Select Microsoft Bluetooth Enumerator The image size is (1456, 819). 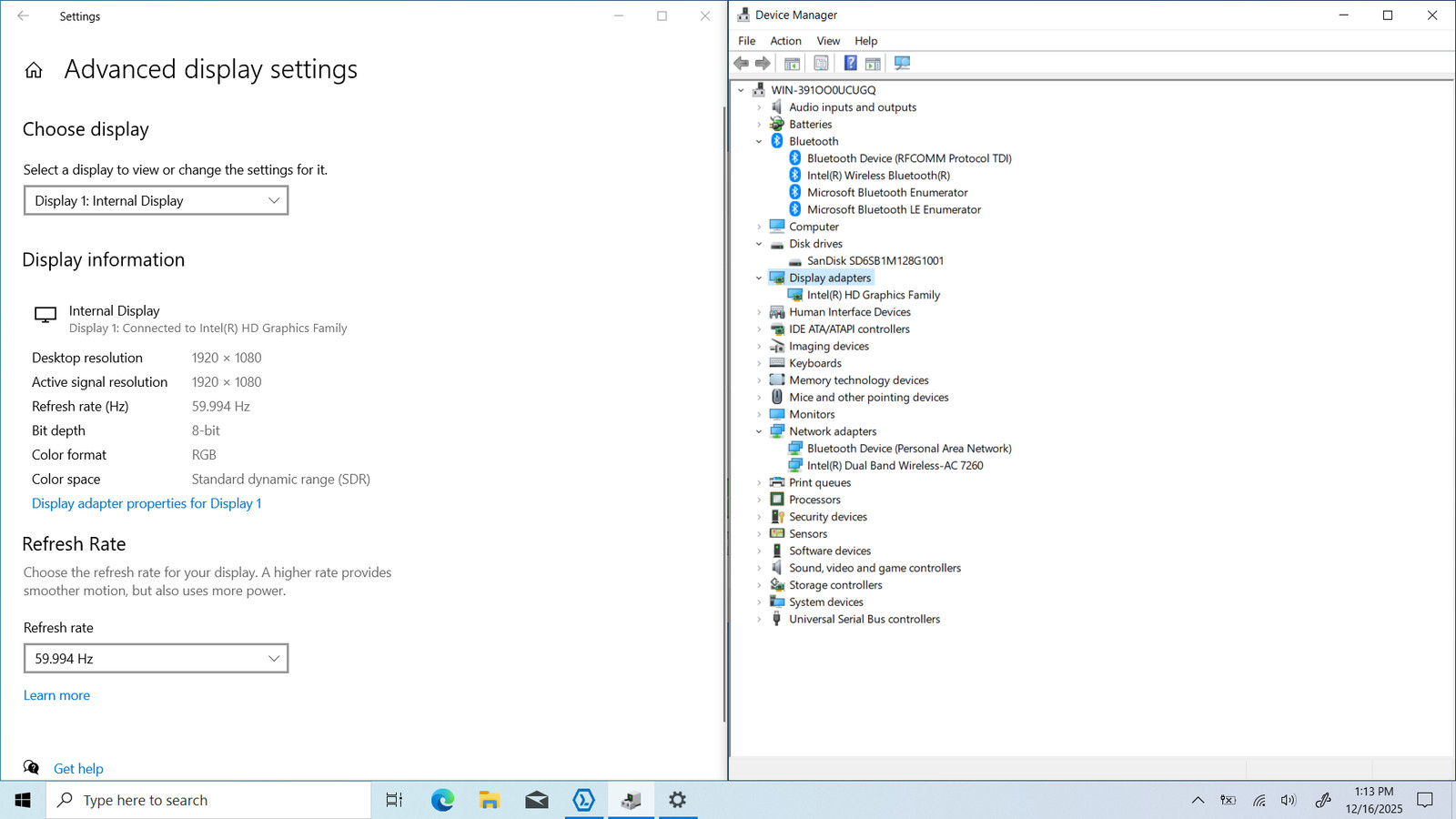pos(887,193)
